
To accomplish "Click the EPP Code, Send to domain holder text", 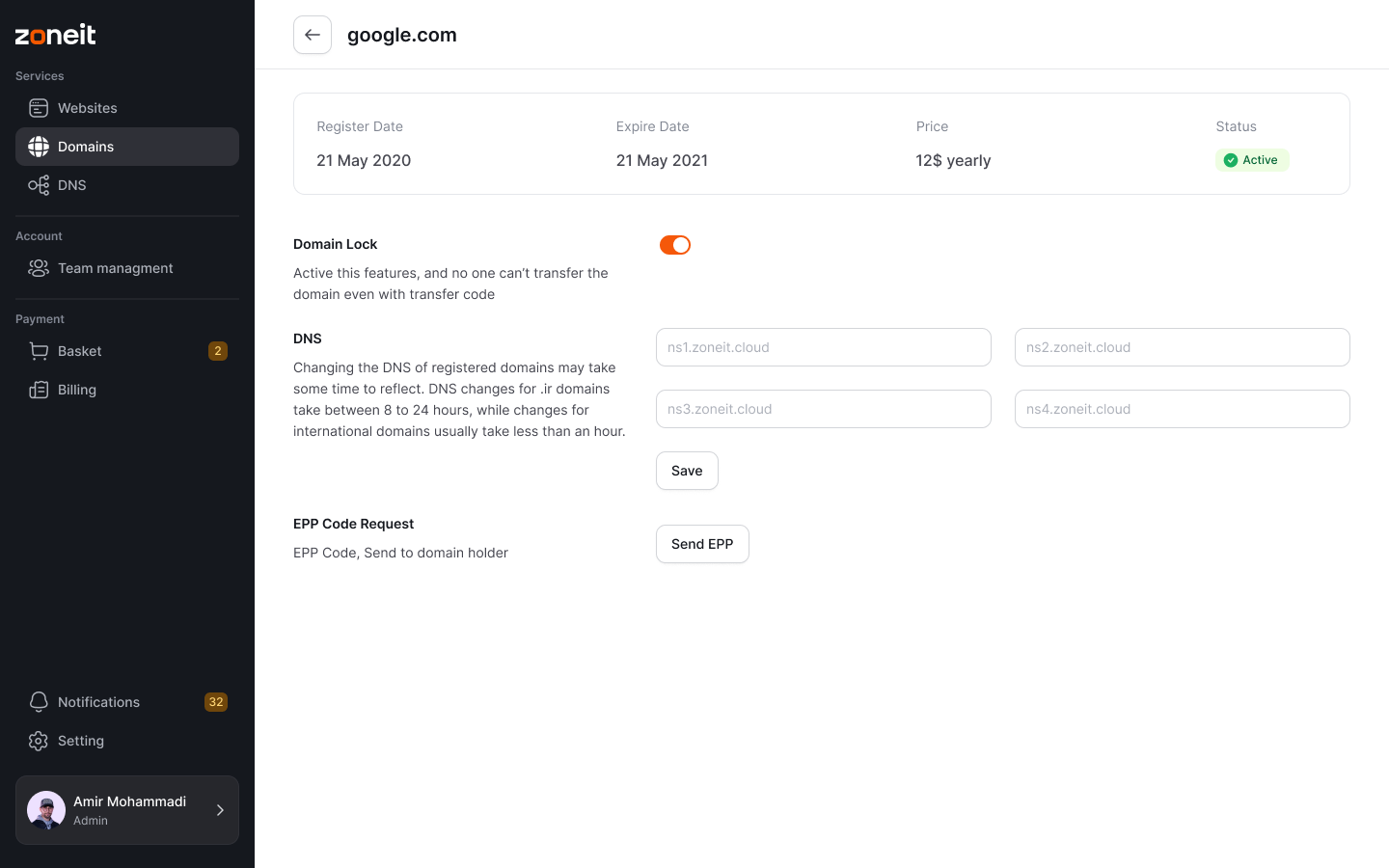I will point(400,553).
